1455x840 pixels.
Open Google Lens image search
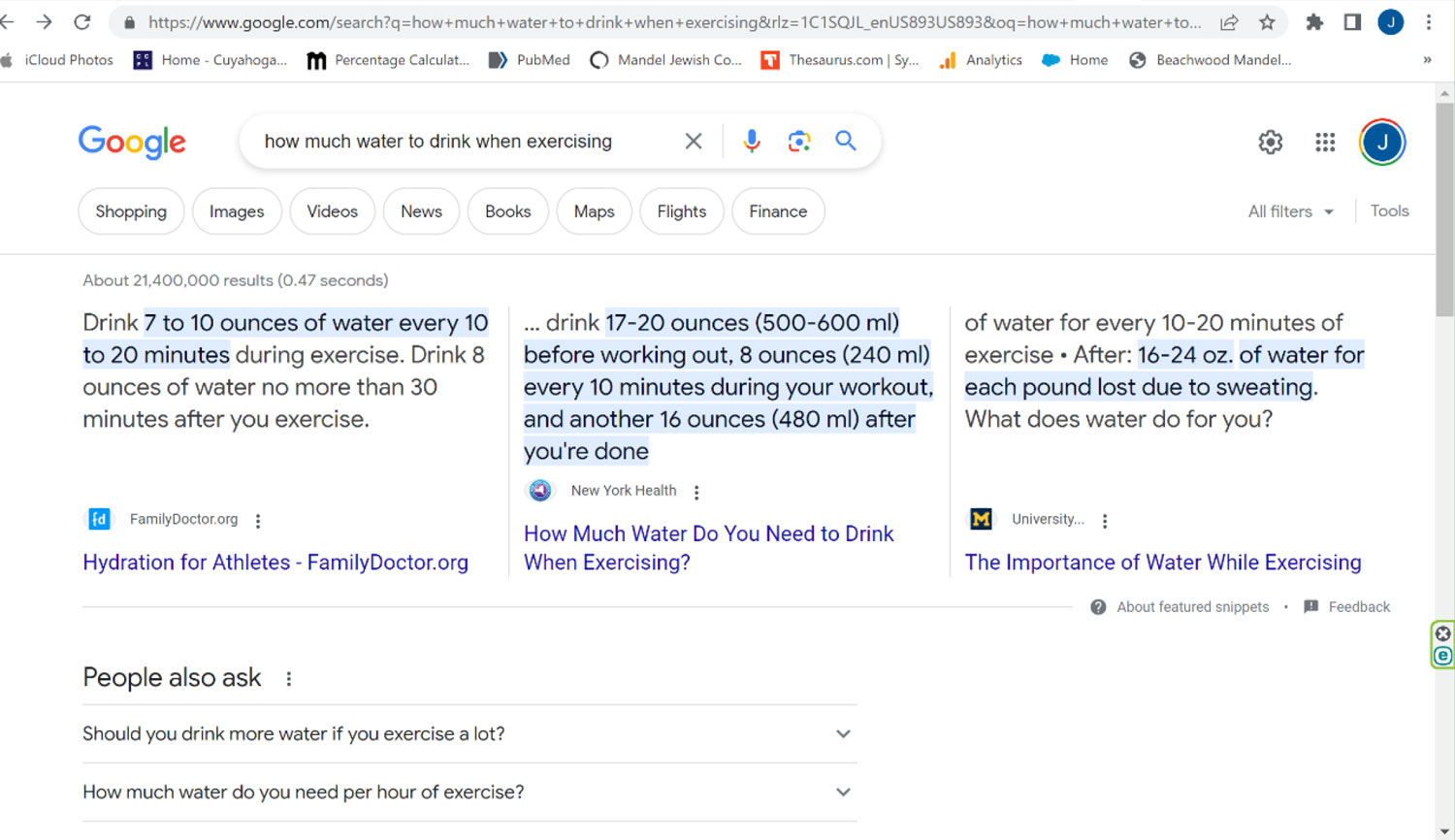pyautogui.click(x=798, y=142)
